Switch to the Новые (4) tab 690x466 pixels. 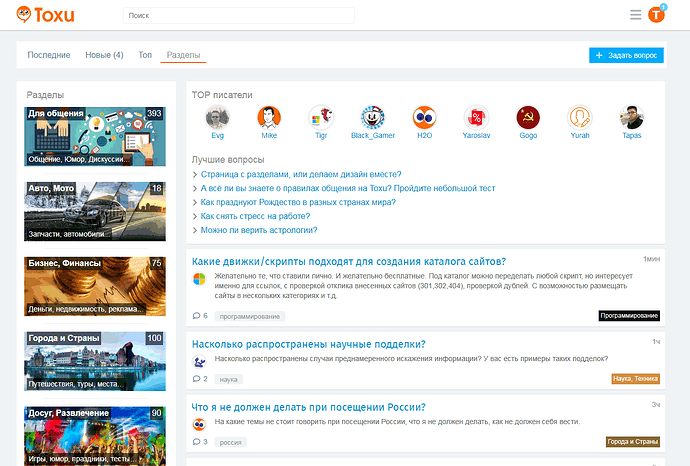pos(104,55)
